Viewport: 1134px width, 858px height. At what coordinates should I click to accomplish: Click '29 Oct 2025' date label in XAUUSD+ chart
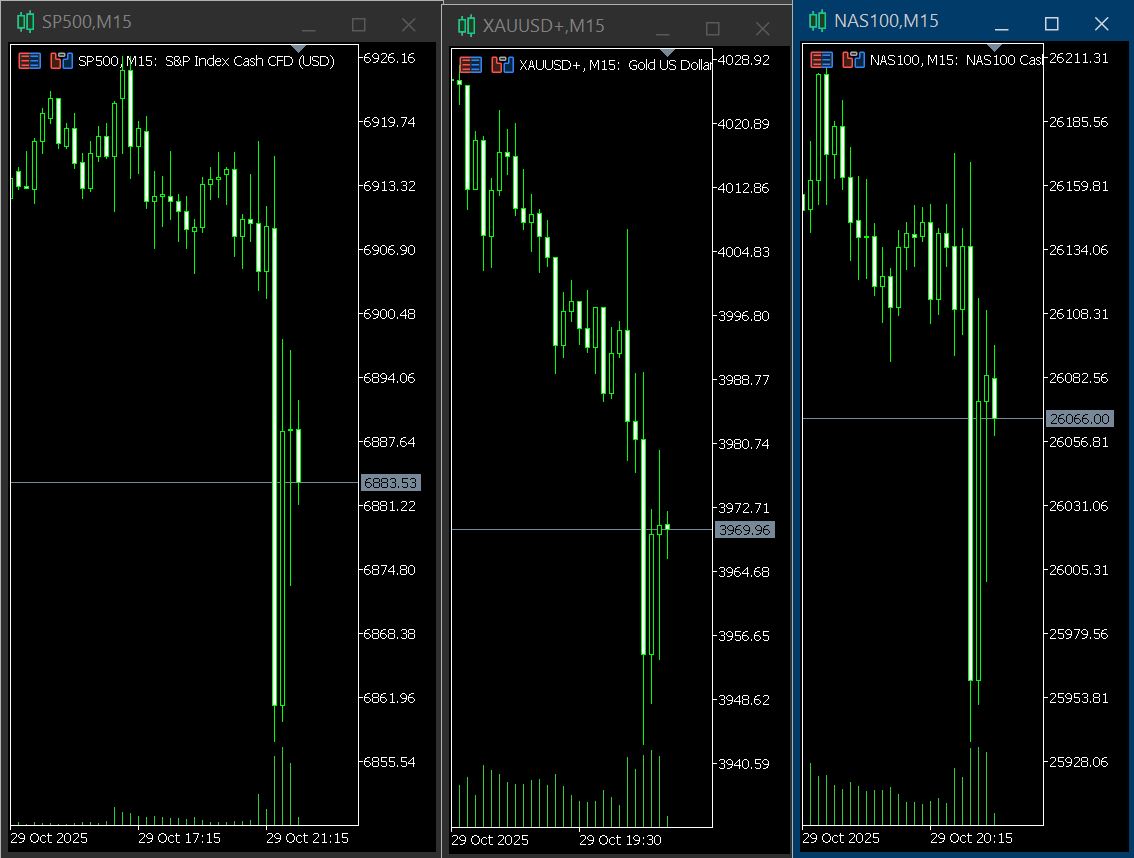(490, 840)
